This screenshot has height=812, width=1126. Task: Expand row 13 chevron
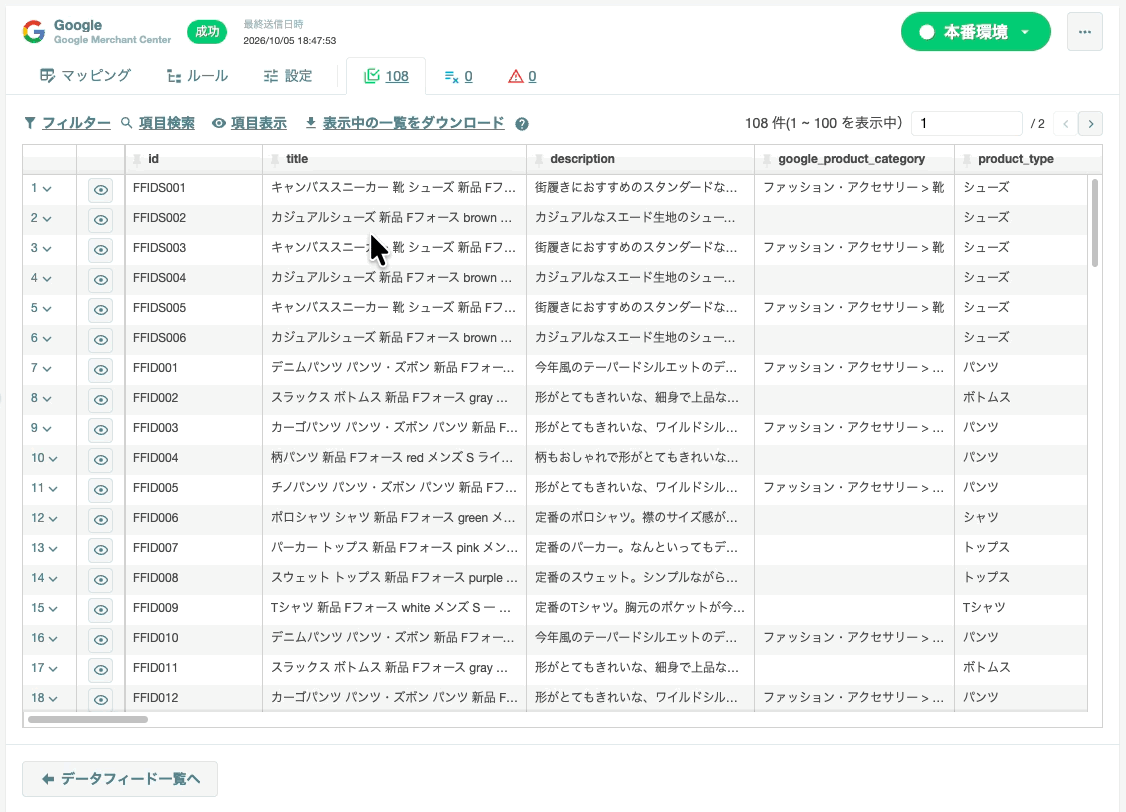pos(52,549)
